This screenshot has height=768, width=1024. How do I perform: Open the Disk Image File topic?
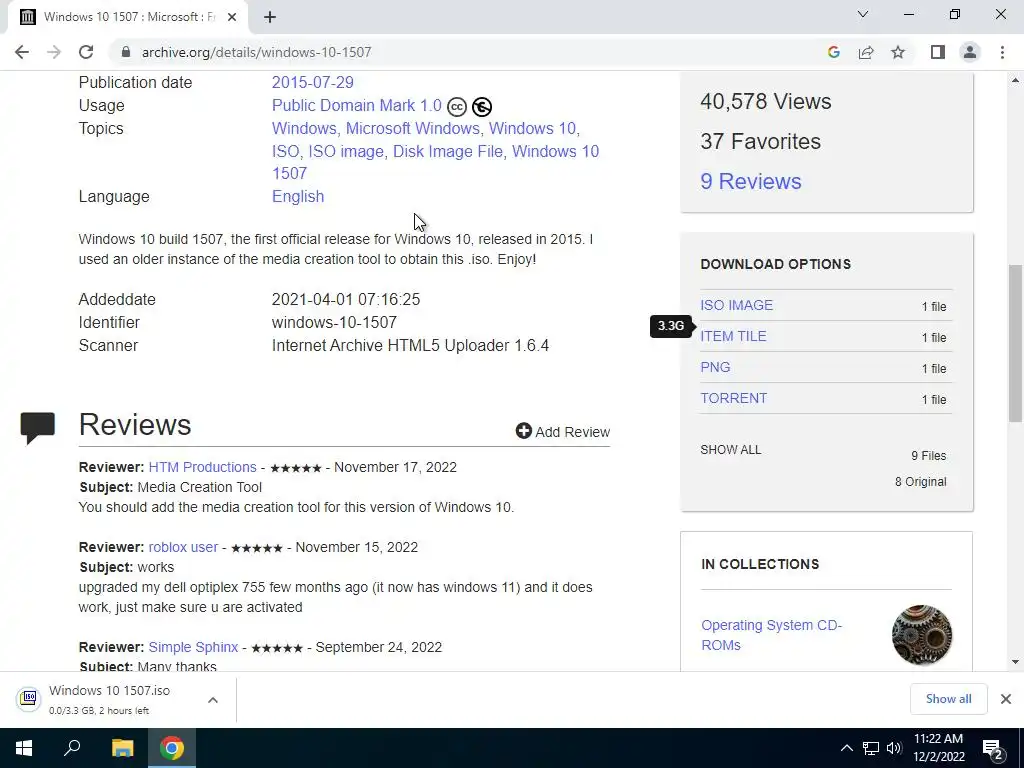[447, 151]
